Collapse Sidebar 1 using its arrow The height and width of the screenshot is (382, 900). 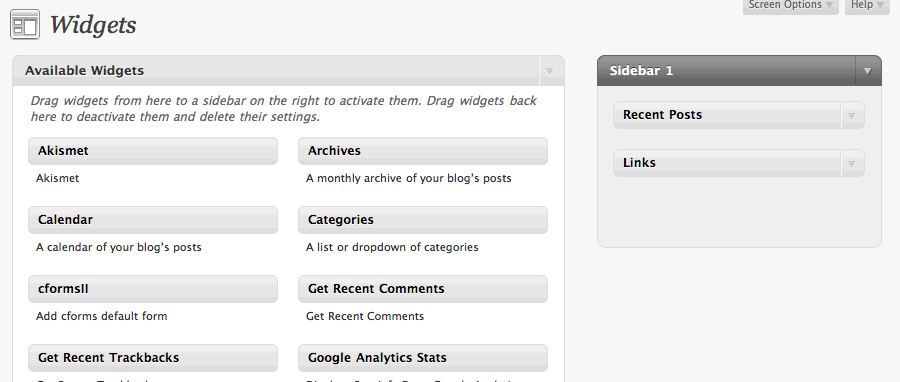[x=867, y=71]
